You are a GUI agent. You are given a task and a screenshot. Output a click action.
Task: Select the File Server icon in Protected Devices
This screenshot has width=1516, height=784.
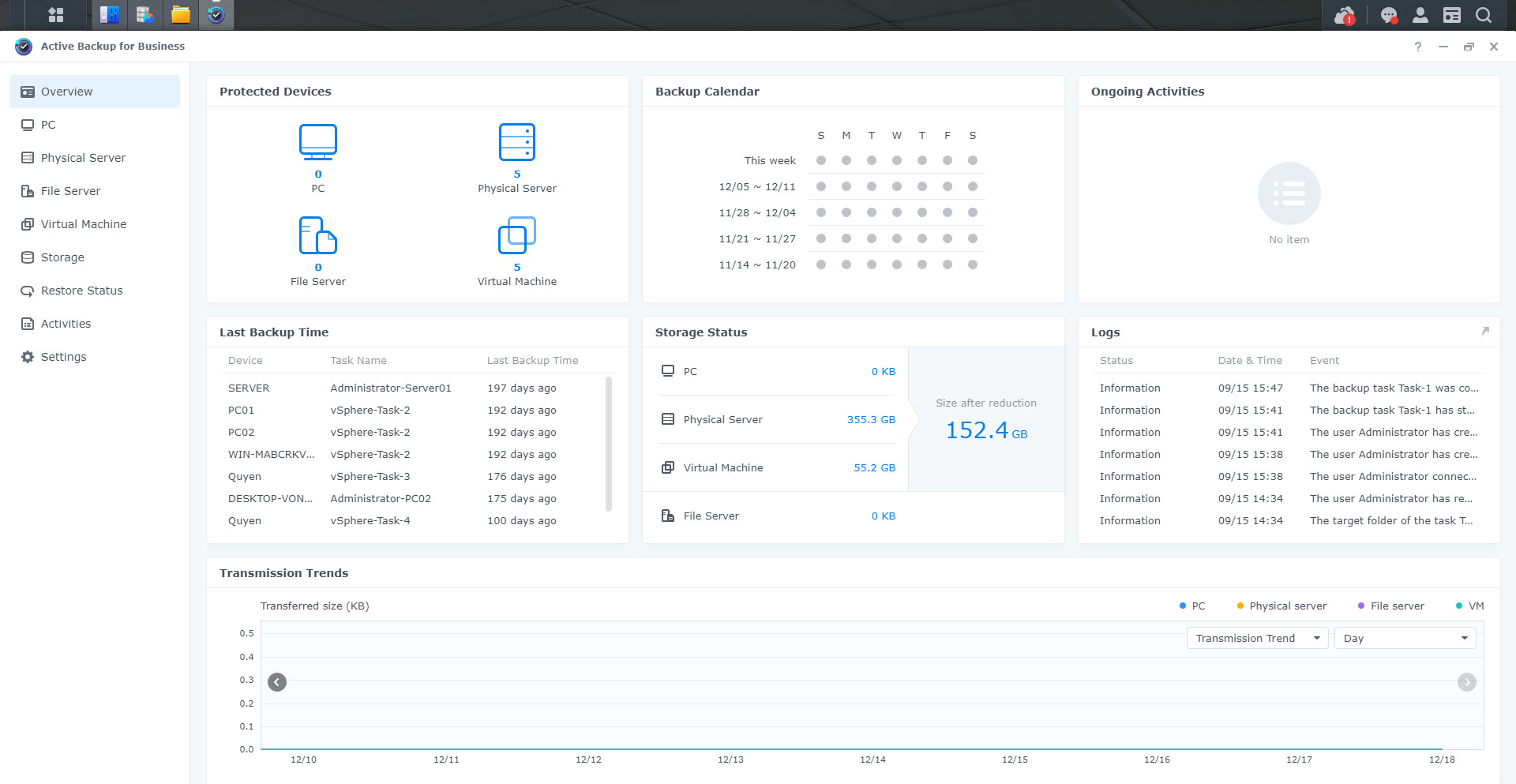318,235
